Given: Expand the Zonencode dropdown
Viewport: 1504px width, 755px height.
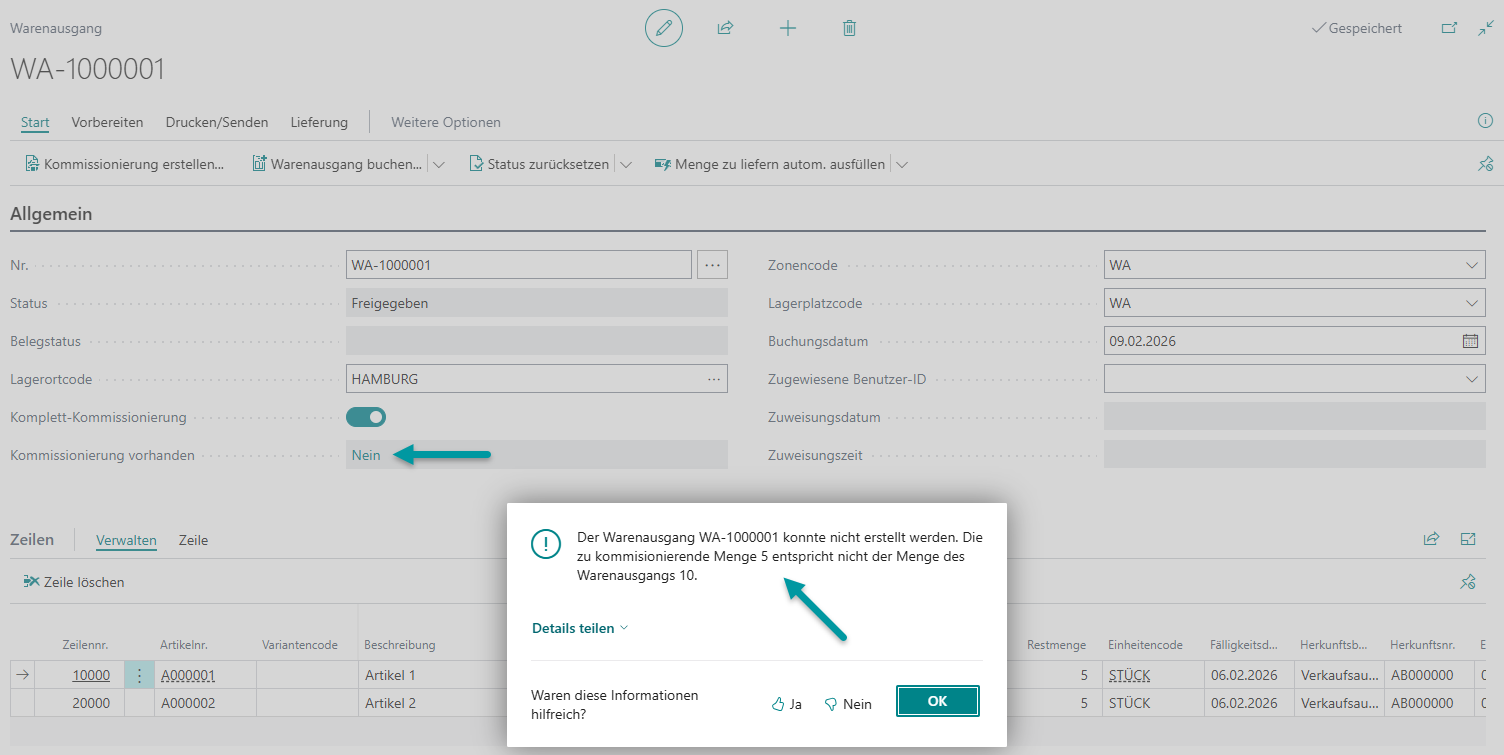Looking at the screenshot, I should pos(1471,265).
